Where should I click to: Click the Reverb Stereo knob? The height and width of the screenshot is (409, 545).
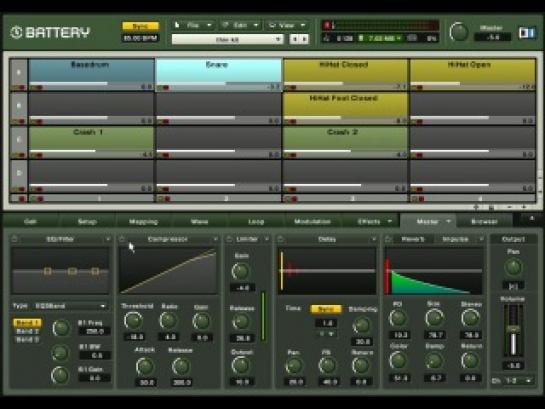(470, 318)
